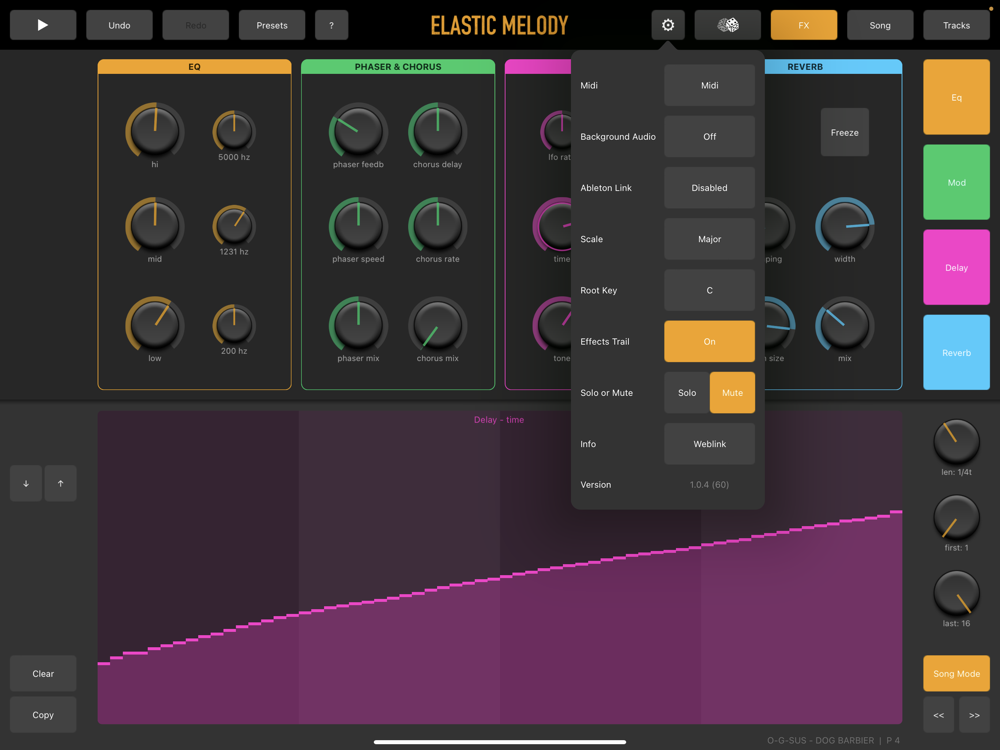Switch to the Song view
This screenshot has width=1000, height=750.
pos(880,25)
